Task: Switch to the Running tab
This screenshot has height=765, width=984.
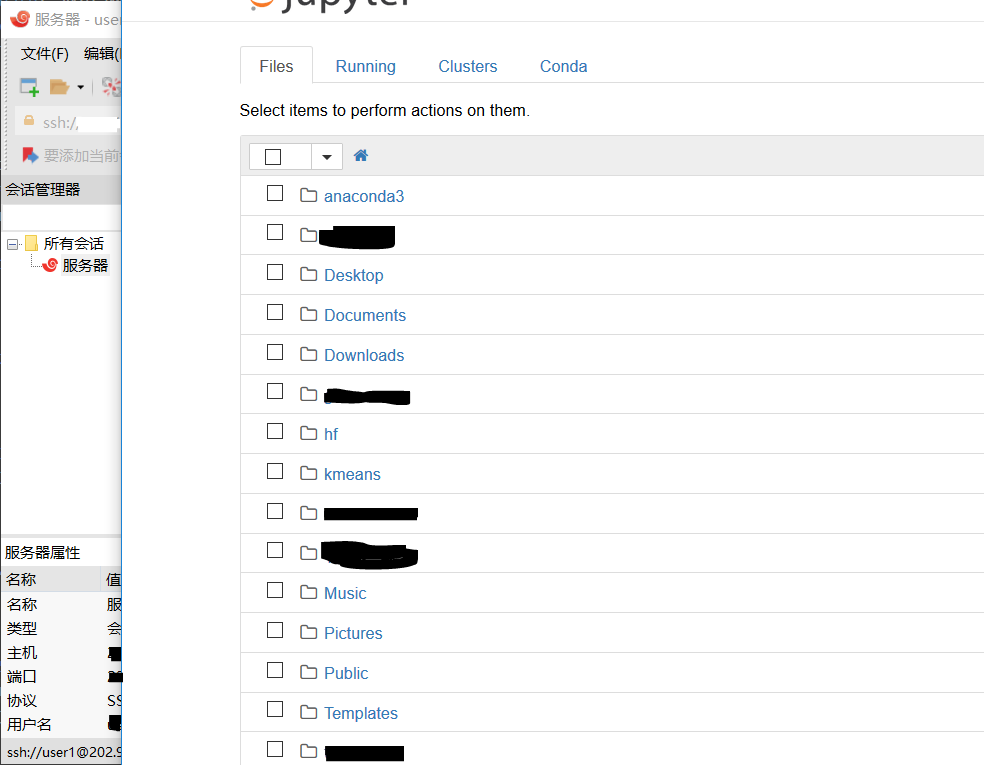Action: [x=365, y=66]
